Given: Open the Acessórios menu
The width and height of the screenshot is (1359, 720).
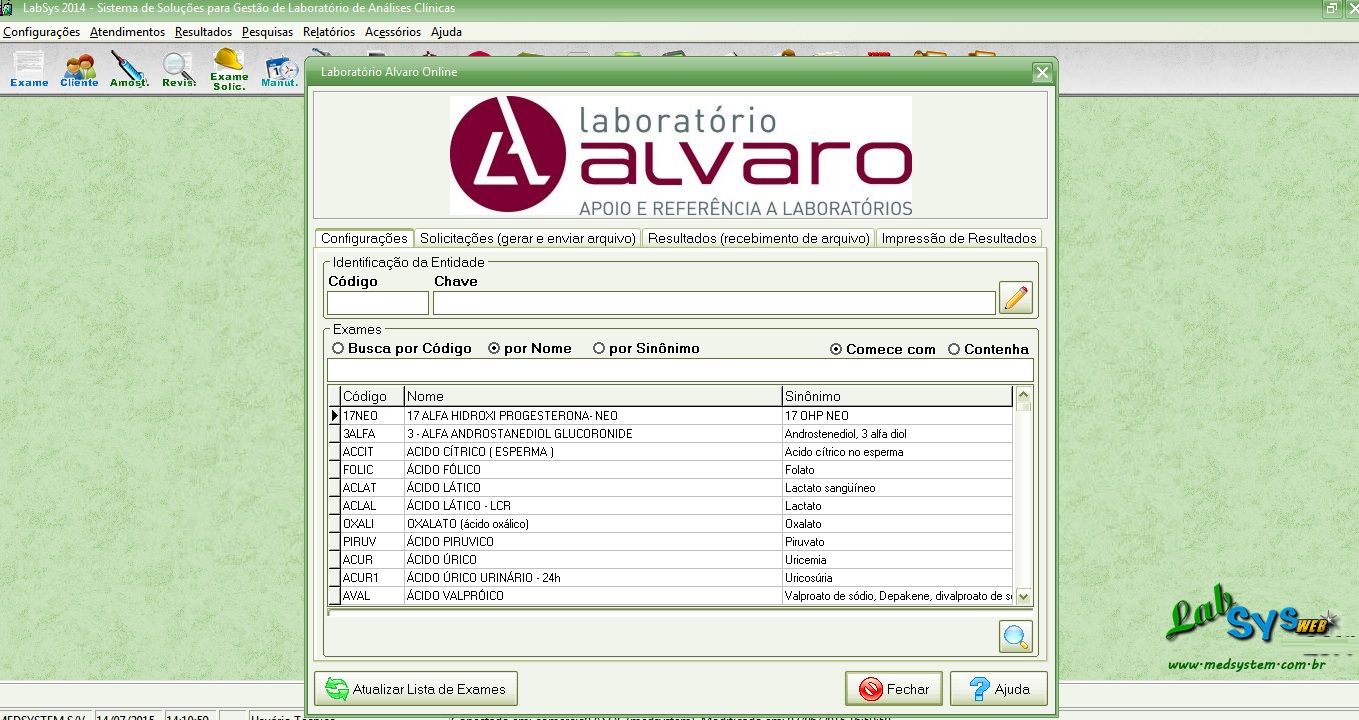Looking at the screenshot, I should [393, 32].
